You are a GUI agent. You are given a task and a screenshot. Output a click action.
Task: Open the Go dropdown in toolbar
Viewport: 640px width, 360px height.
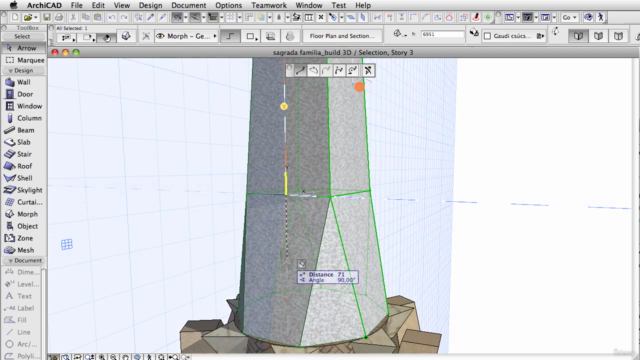pos(569,17)
